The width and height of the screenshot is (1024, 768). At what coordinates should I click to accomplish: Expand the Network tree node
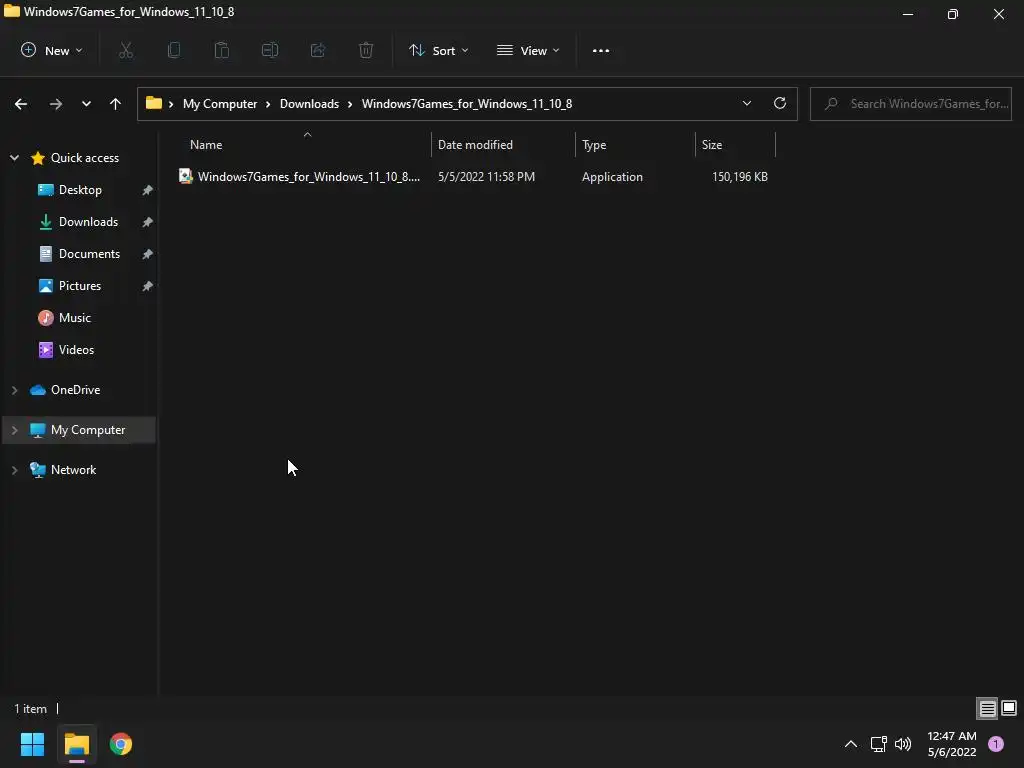point(14,470)
